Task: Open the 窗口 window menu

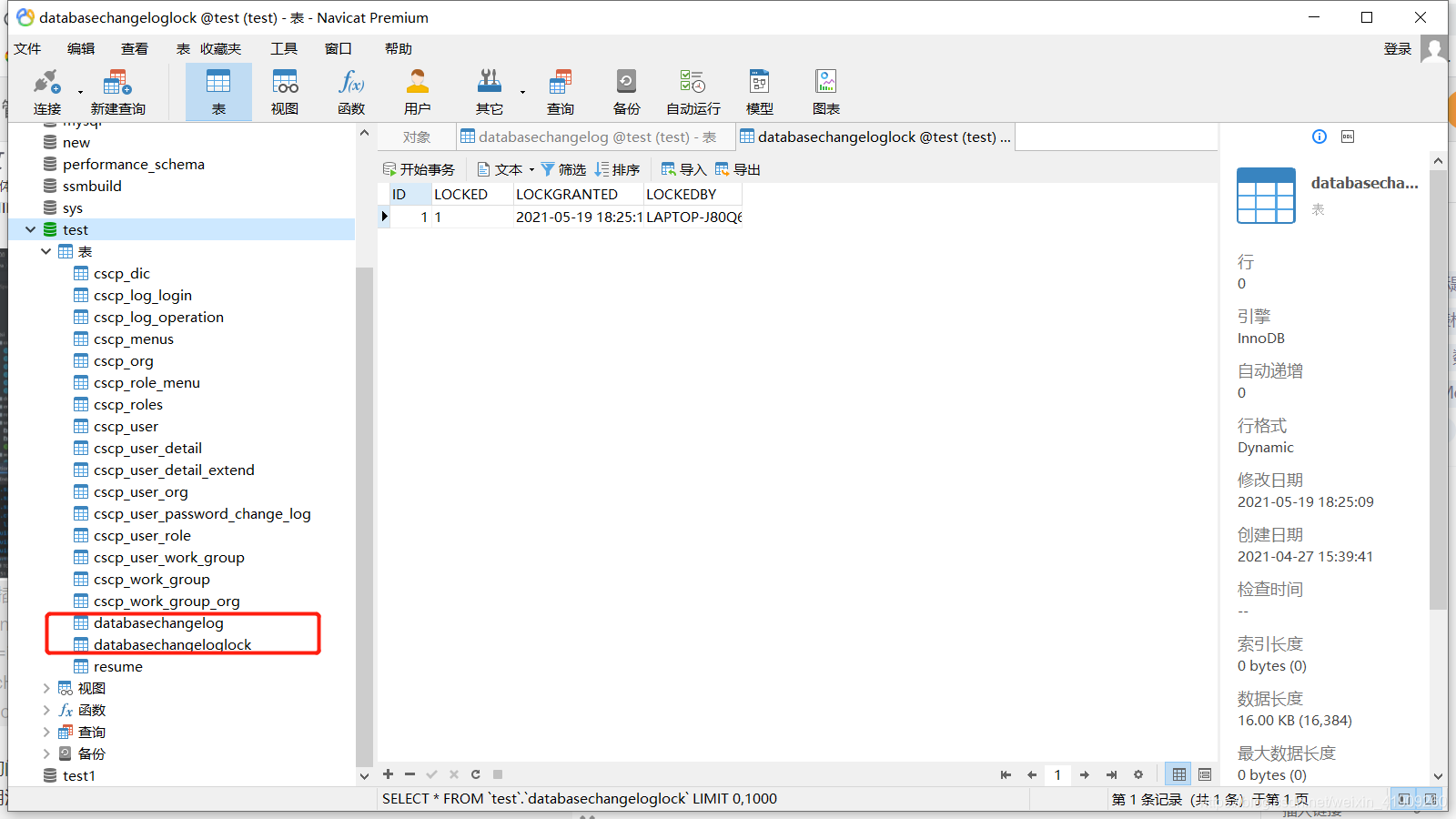Action: pos(339,48)
